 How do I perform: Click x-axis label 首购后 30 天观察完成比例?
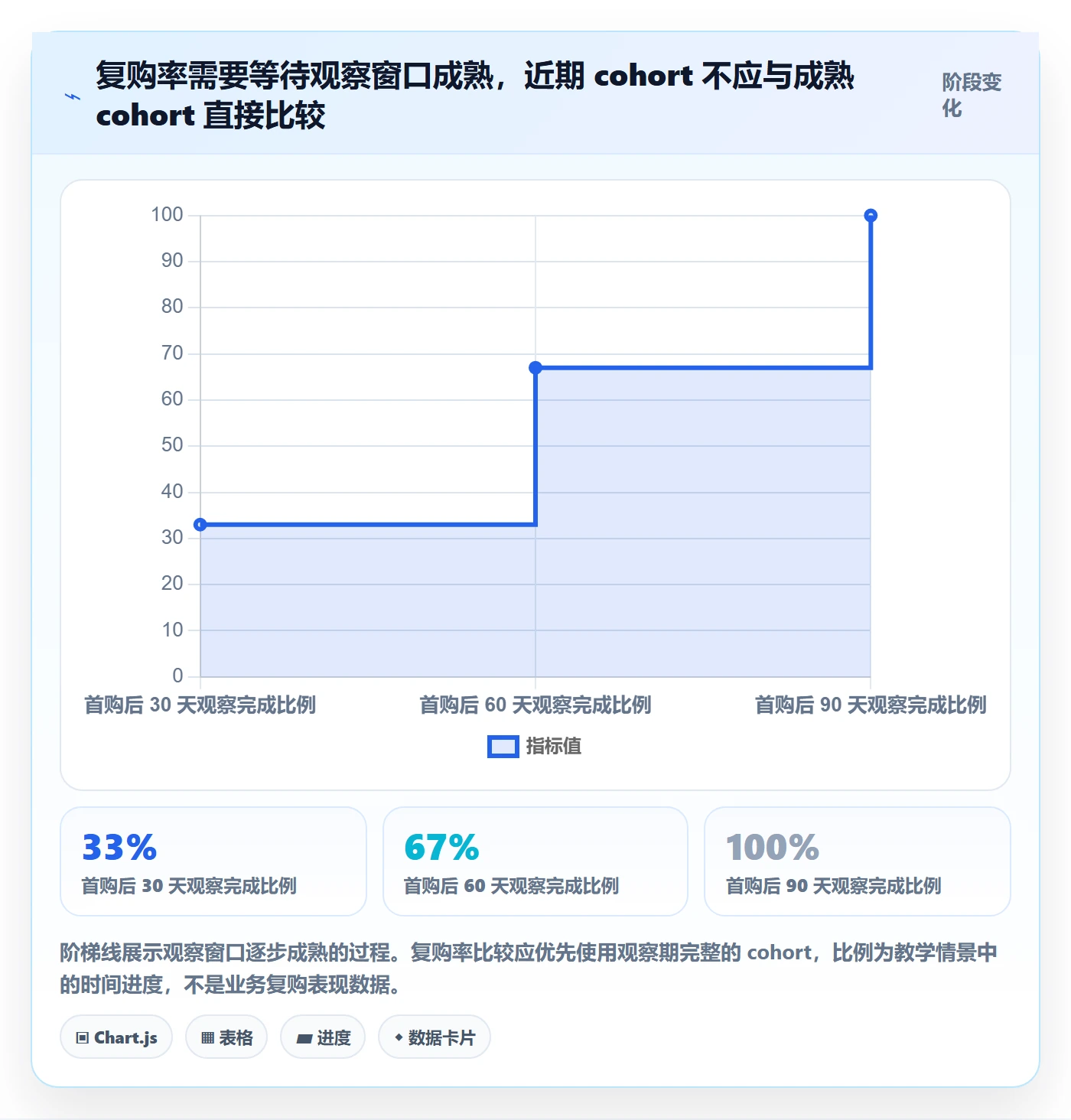tap(200, 705)
